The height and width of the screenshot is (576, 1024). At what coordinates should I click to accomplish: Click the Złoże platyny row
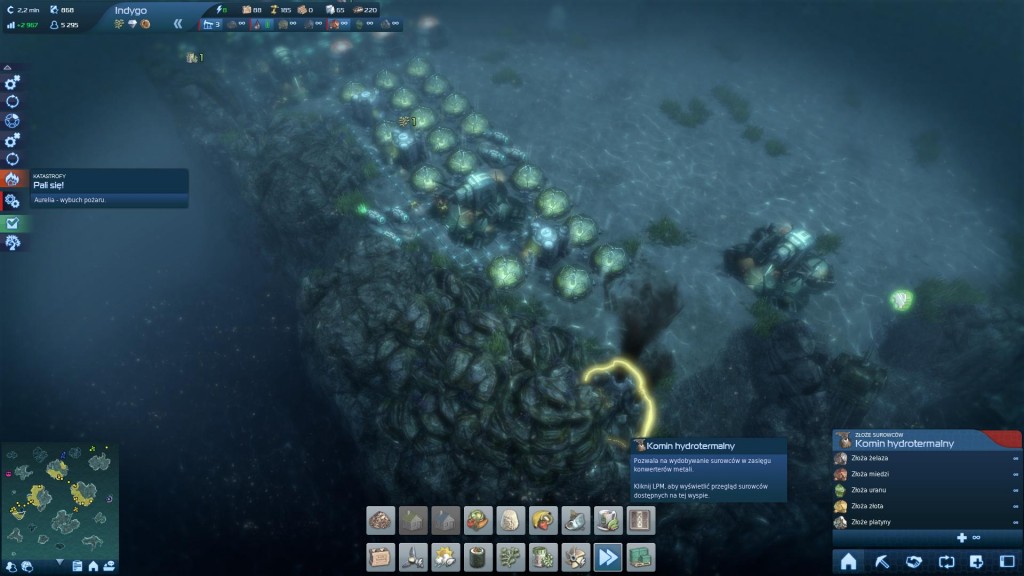click(927, 522)
